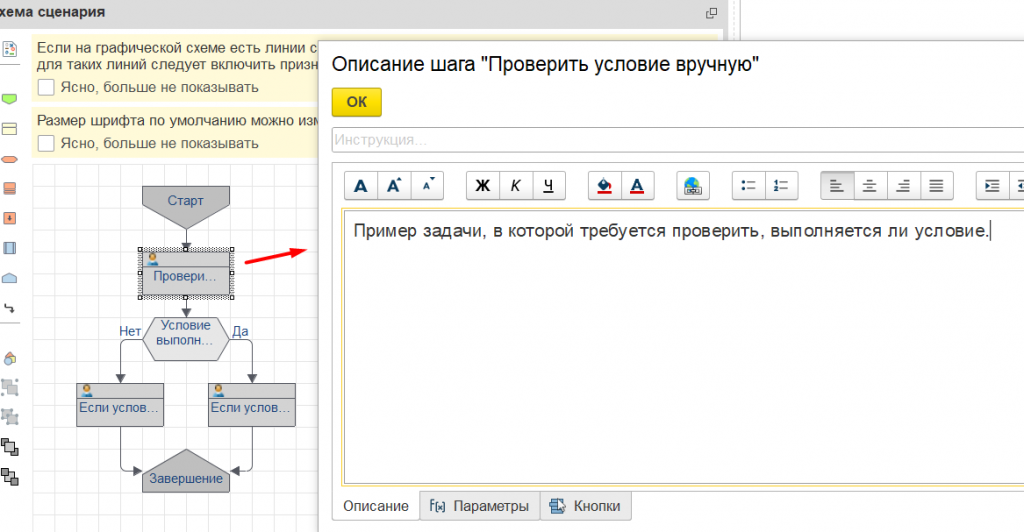This screenshot has height=532, width=1024.
Task: Click the group objects icon
Action: [x=9, y=388]
